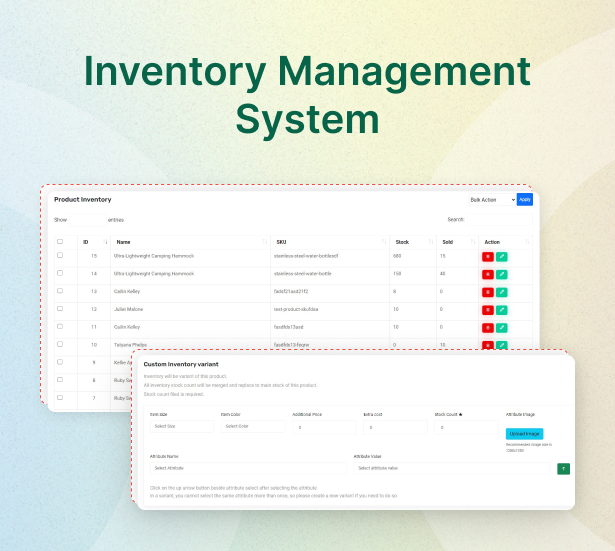Edit the product with ID 15
Viewport: 615px width, 551px height.
pyautogui.click(x=501, y=257)
